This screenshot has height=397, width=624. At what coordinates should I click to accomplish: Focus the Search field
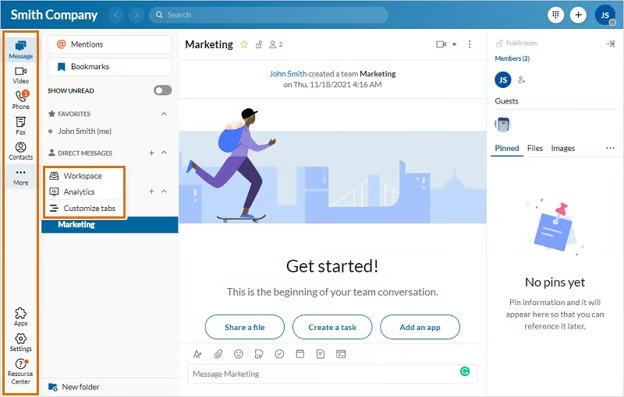(268, 15)
